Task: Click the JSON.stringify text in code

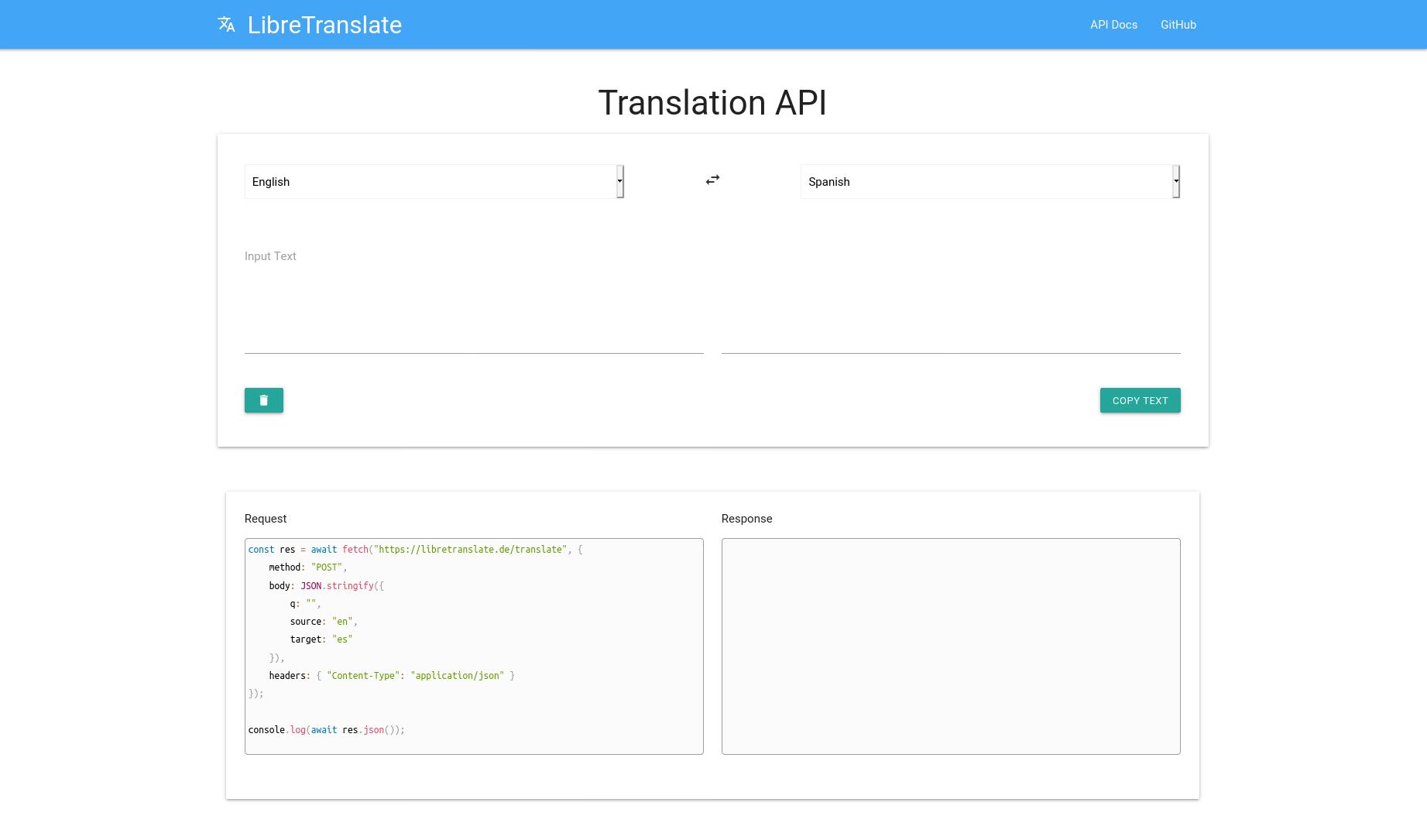Action: (x=337, y=586)
